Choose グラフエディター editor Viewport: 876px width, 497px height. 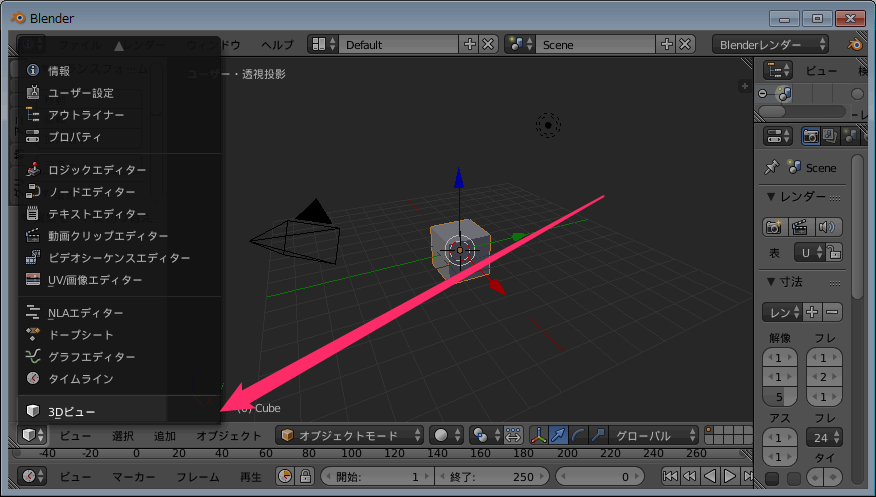pos(120,357)
